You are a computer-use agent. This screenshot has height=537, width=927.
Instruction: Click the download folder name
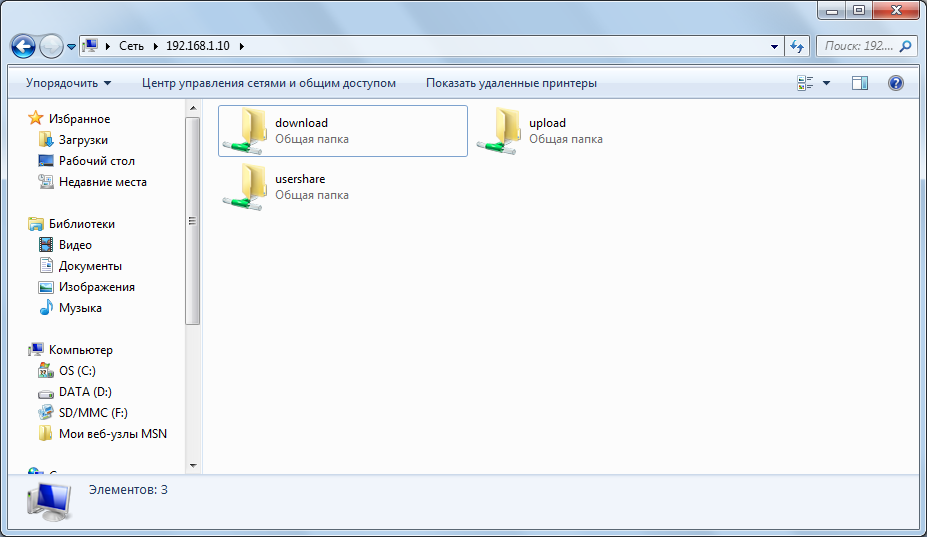point(302,123)
